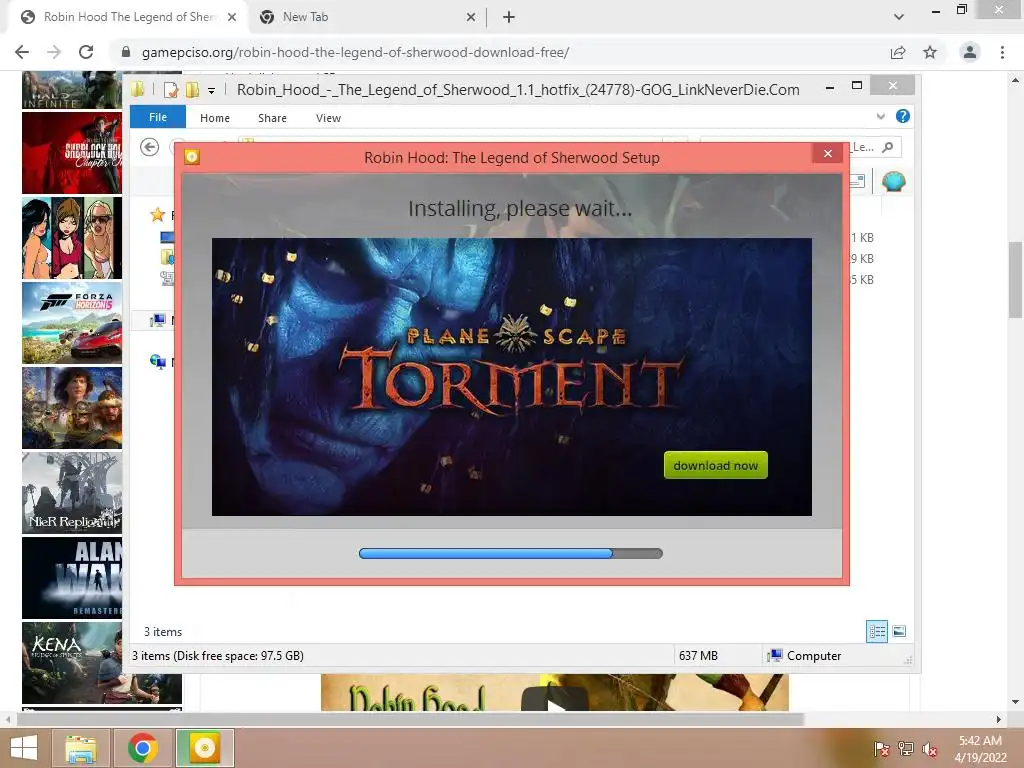The width and height of the screenshot is (1024, 768).
Task: Open the Kena game thumbnail
Action: tap(72, 662)
